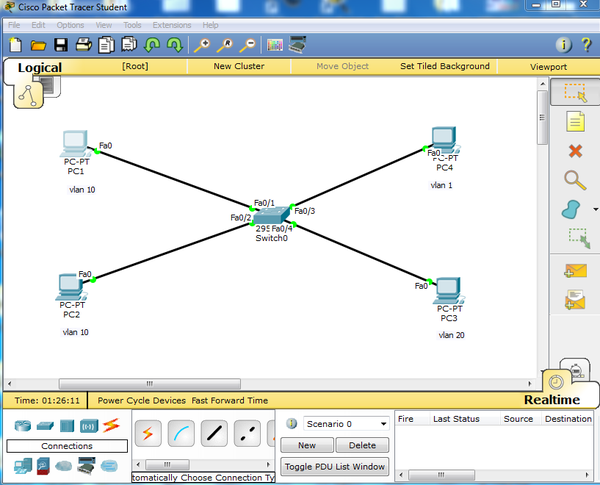The width and height of the screenshot is (600, 485).
Task: Choose the Draw Polygon shape tool
Action: tap(571, 209)
